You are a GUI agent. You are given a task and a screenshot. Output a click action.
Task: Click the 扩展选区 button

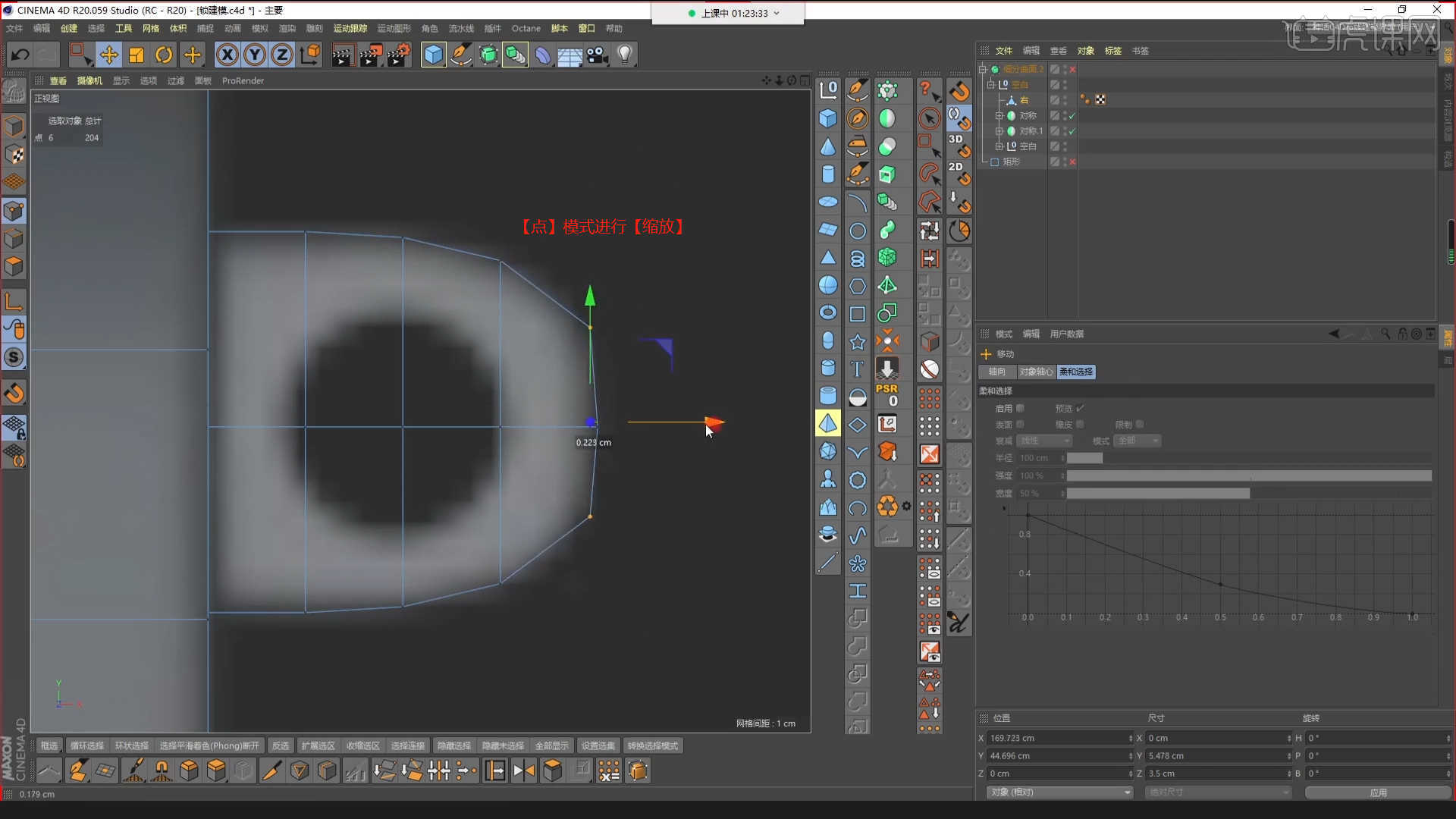point(318,745)
